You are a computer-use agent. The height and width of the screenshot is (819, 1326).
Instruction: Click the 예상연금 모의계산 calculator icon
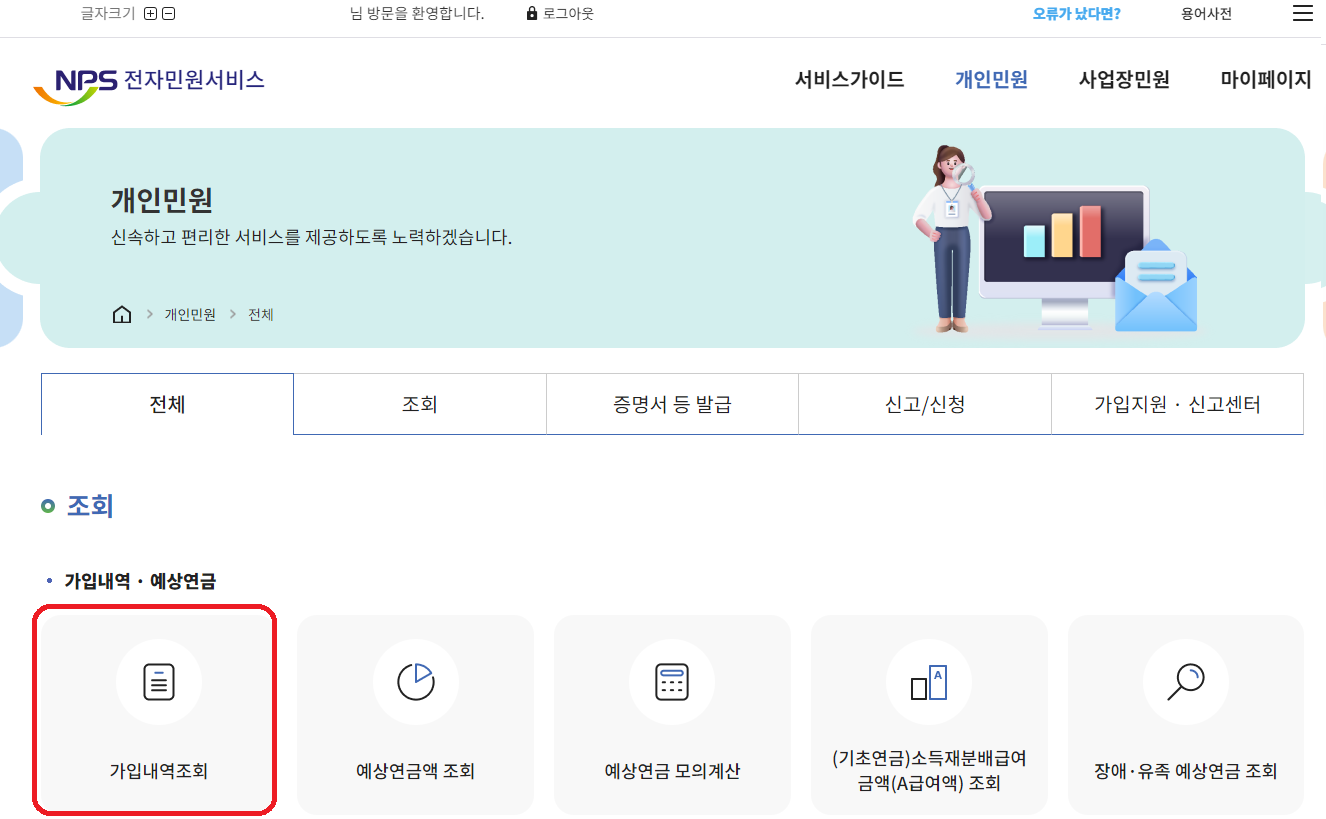pyautogui.click(x=672, y=682)
